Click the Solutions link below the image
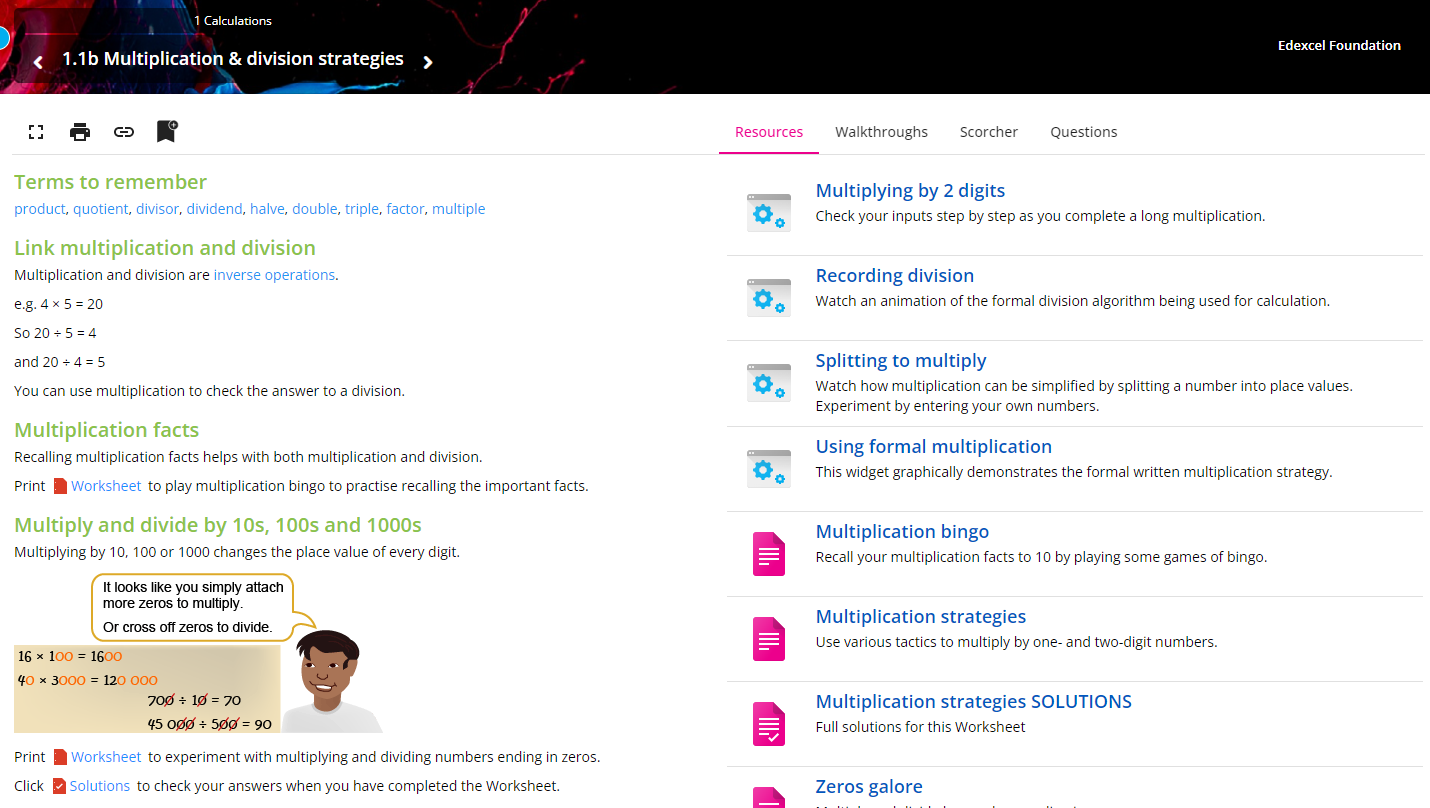 point(99,786)
